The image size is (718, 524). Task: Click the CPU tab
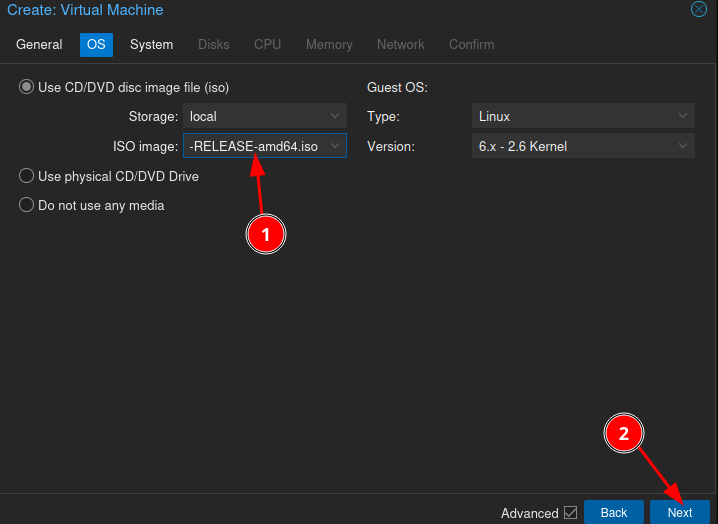(x=267, y=45)
